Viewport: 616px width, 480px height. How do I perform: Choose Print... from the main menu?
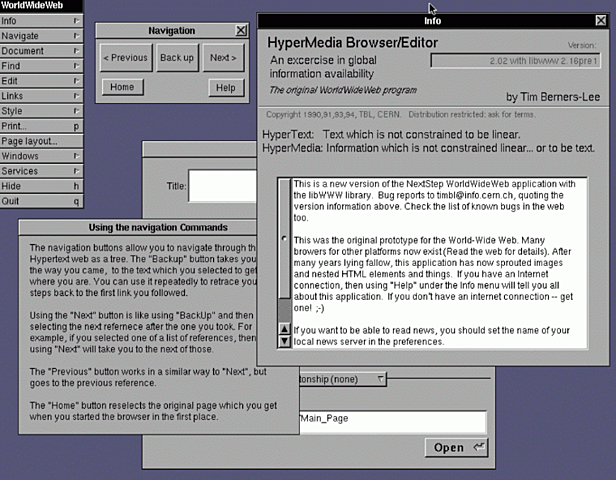[x=41, y=126]
